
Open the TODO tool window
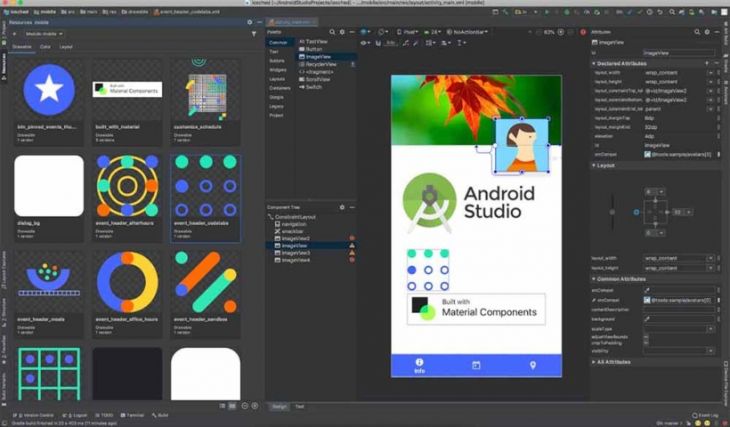[x=104, y=415]
